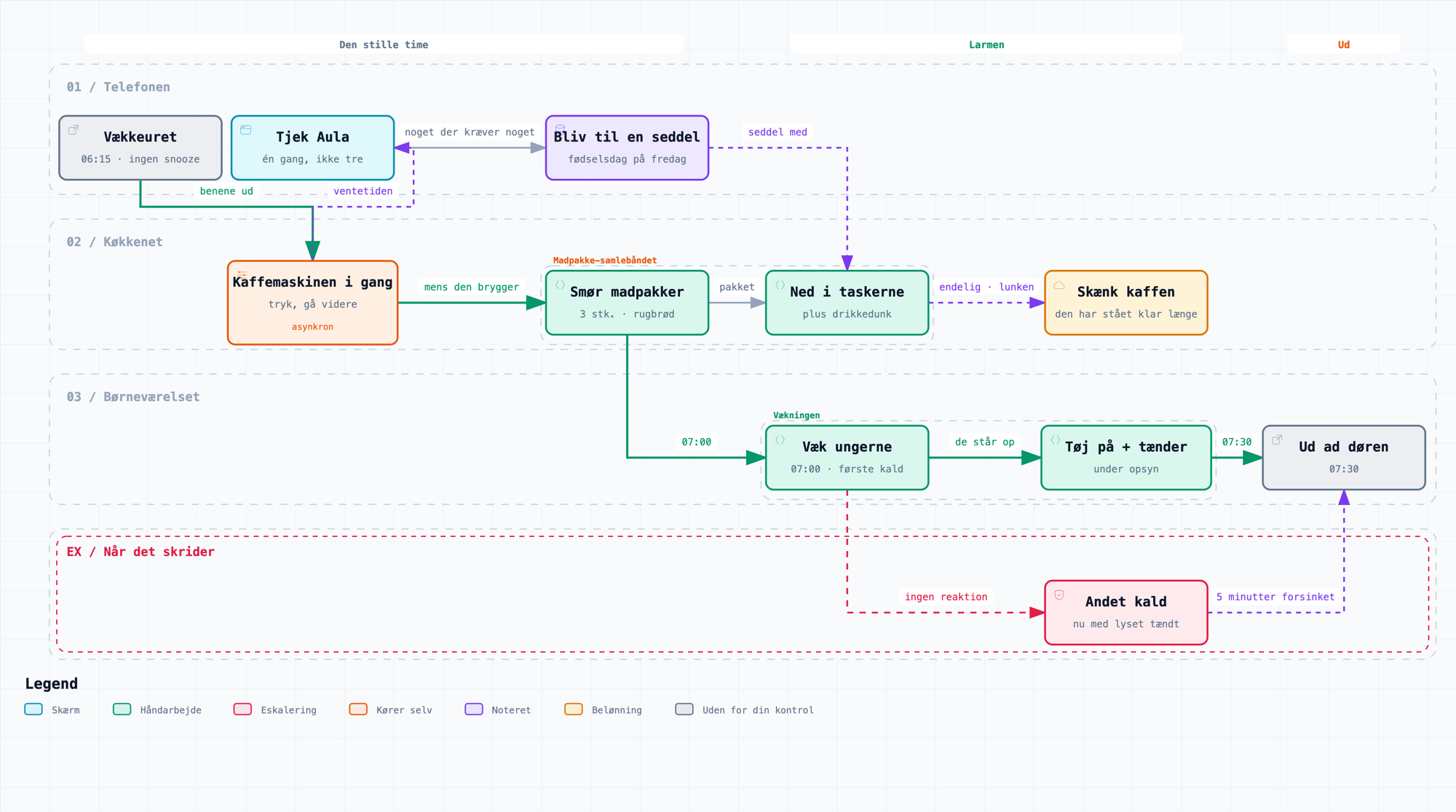Viewport: 1456px width, 812px height.
Task: Click the 'seddel med' edge label
Action: tap(778, 132)
